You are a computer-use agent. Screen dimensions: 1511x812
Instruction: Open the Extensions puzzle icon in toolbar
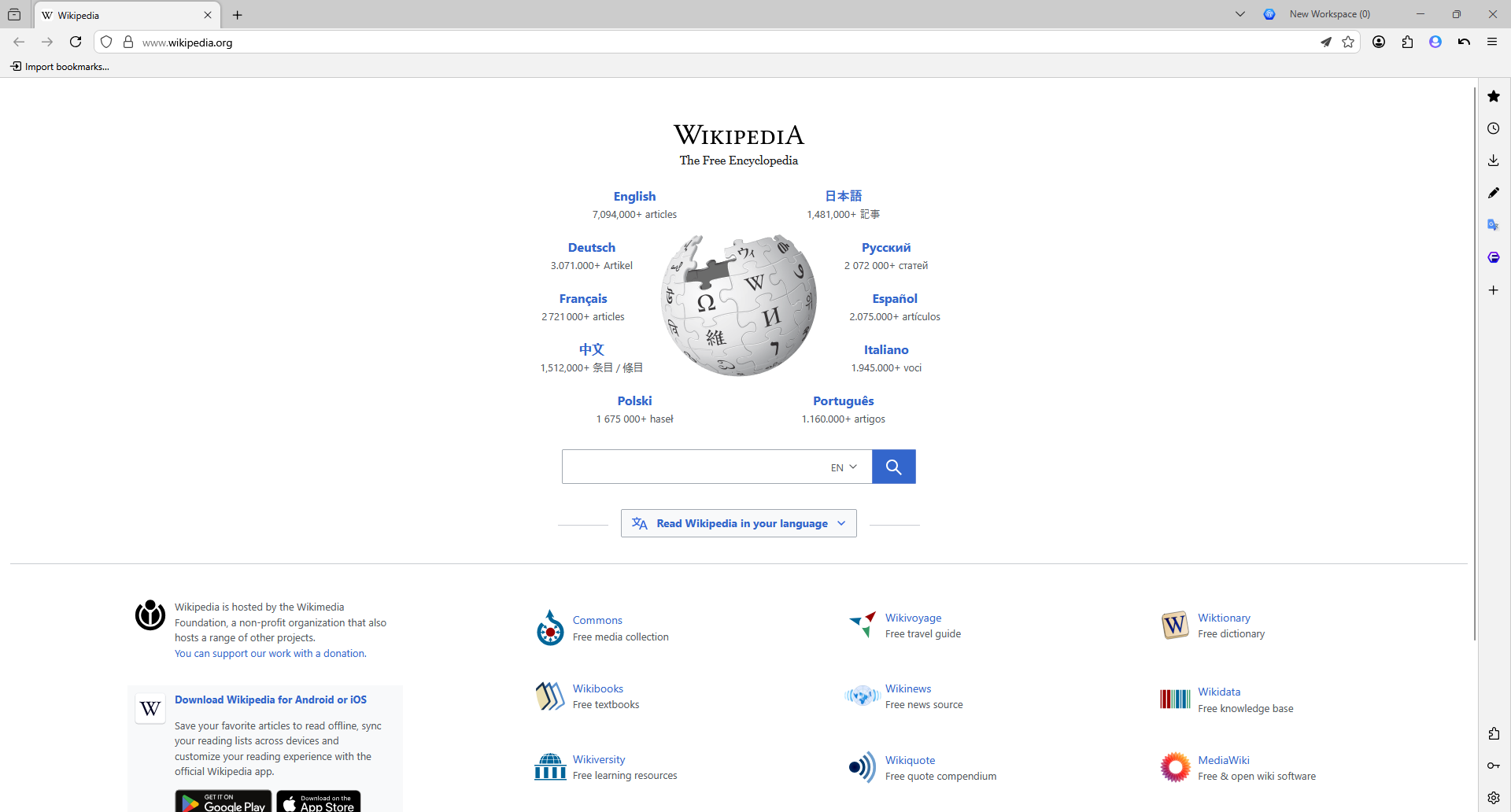point(1407,42)
